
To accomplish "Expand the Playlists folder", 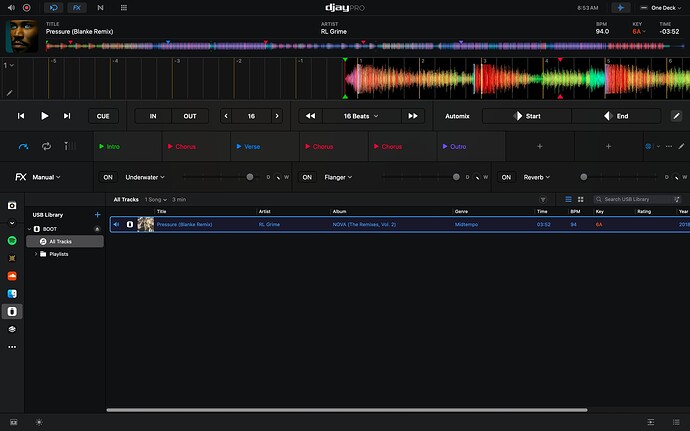I will click(x=36, y=254).
